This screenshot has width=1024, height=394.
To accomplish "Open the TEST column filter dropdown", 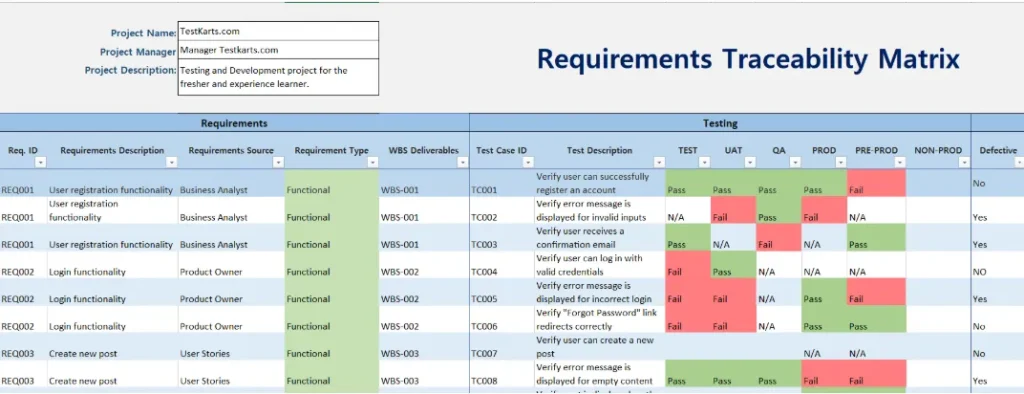I will click(x=705, y=162).
